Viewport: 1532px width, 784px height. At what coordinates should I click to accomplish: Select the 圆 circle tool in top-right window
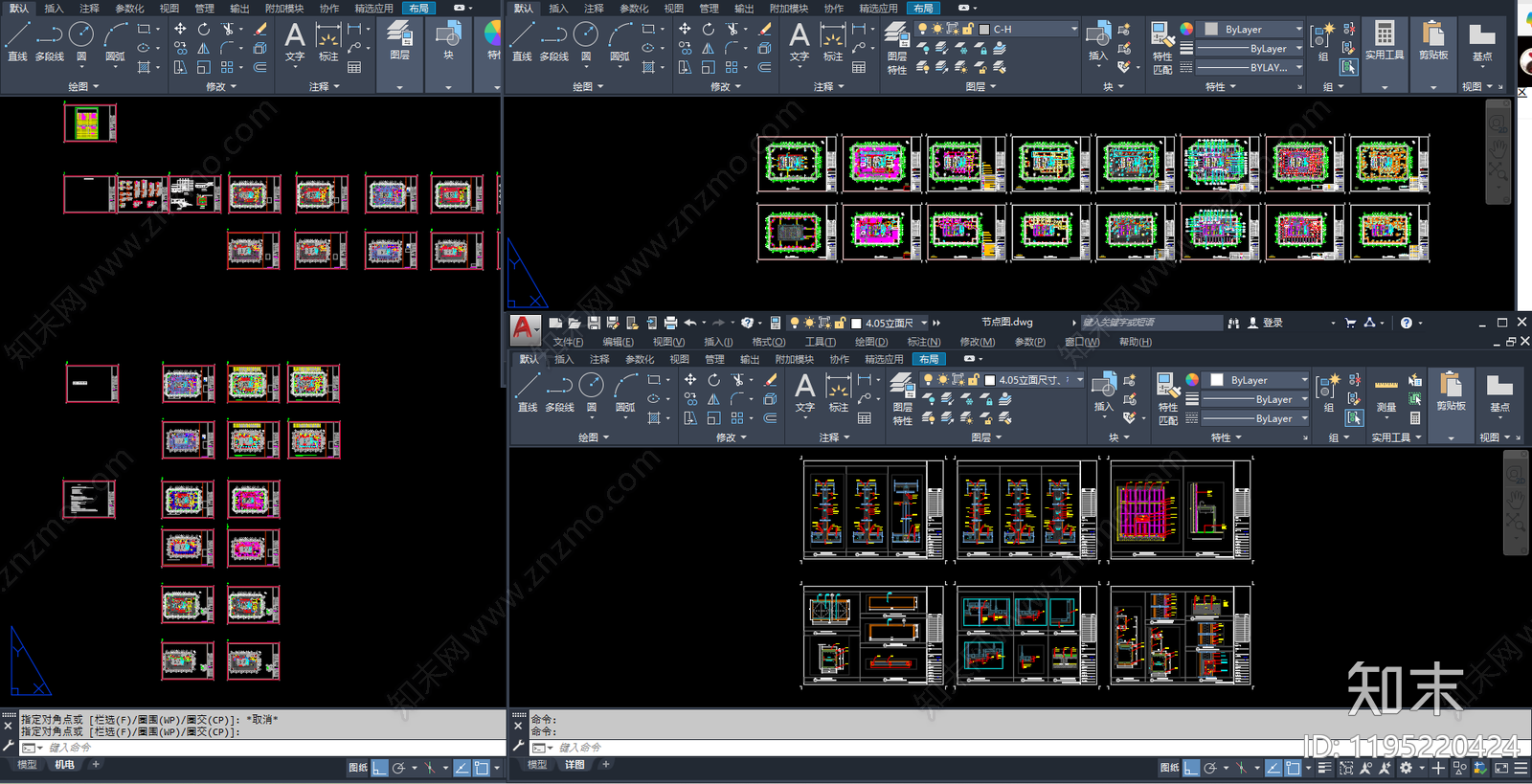[x=586, y=41]
